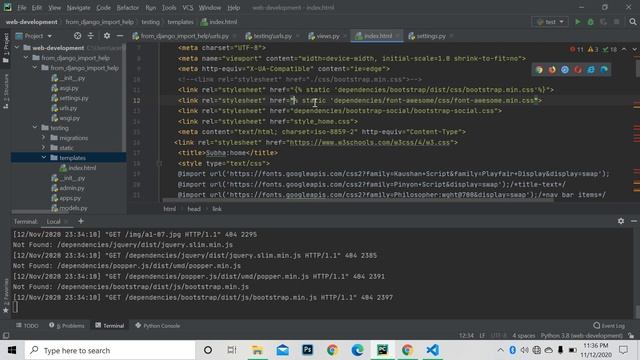Click the editor horizontal scrollbar

pos(358,200)
